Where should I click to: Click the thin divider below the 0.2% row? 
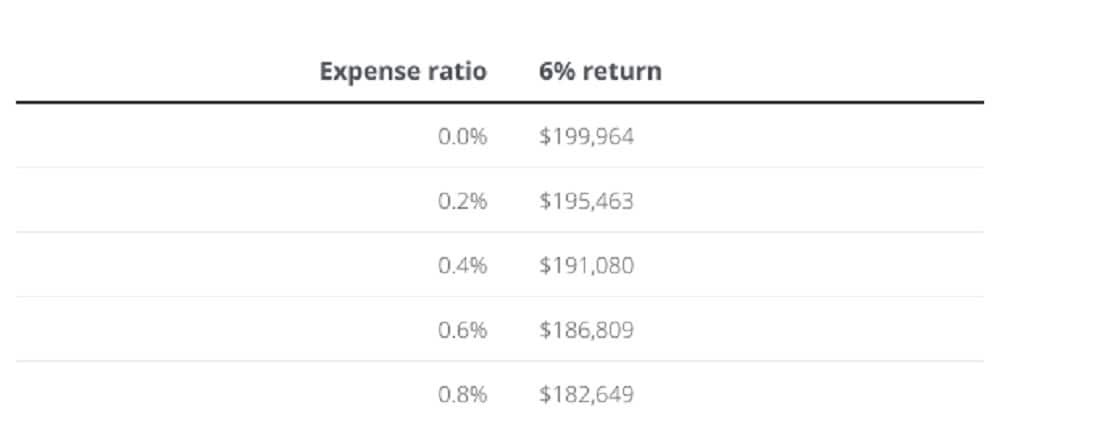500,232
